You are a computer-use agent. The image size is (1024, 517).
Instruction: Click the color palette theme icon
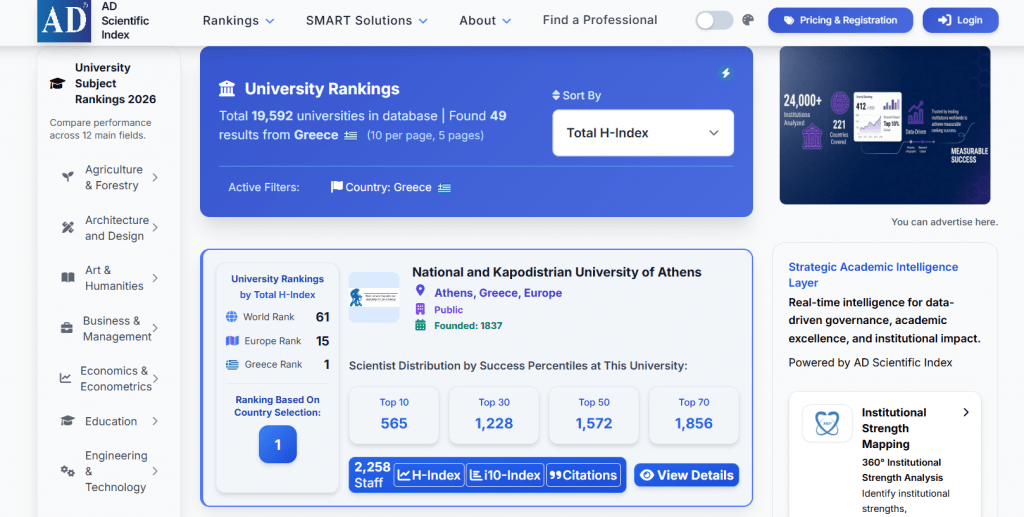(x=748, y=20)
